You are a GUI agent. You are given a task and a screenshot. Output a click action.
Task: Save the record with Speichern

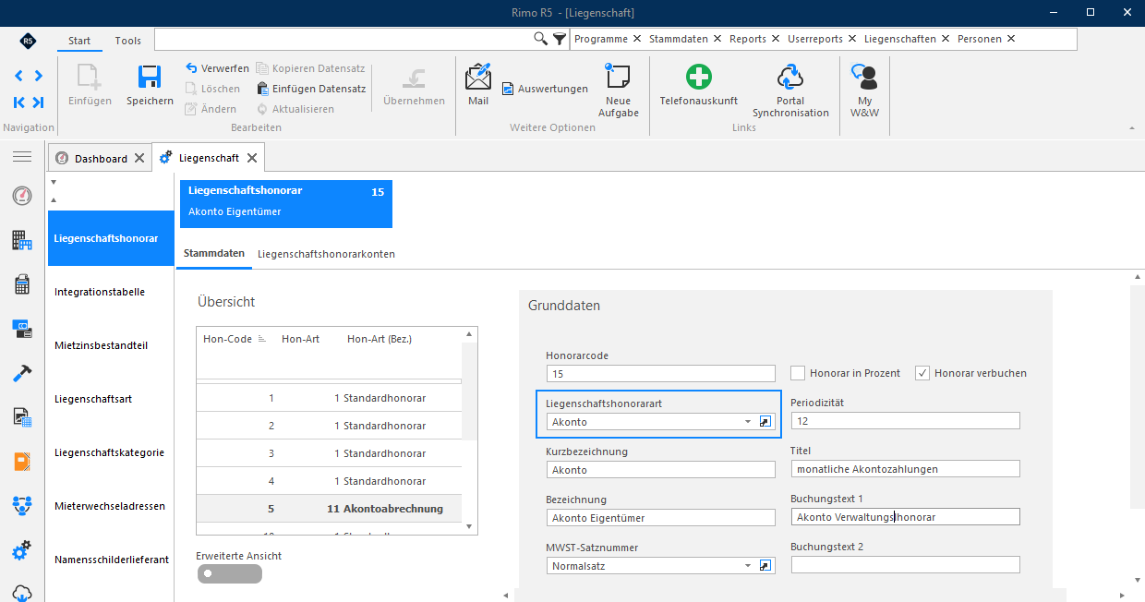(150, 85)
